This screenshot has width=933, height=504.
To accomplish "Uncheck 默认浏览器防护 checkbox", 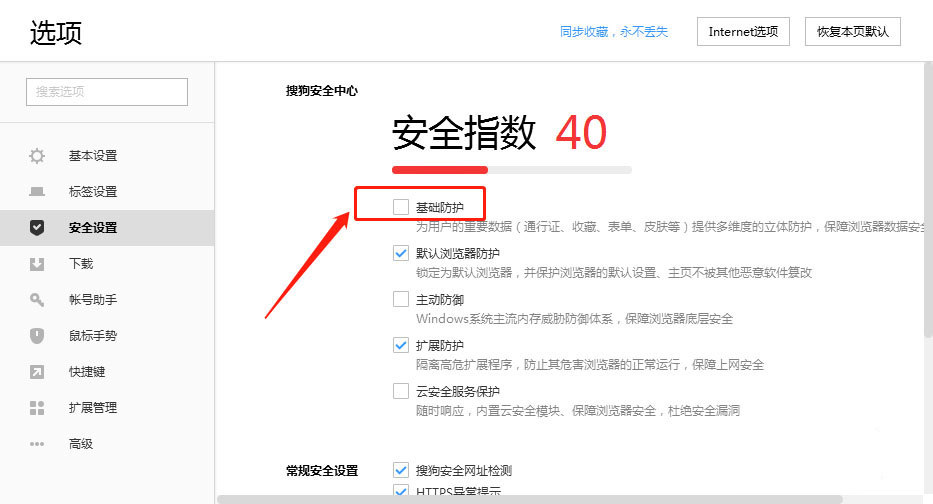I will point(401,253).
